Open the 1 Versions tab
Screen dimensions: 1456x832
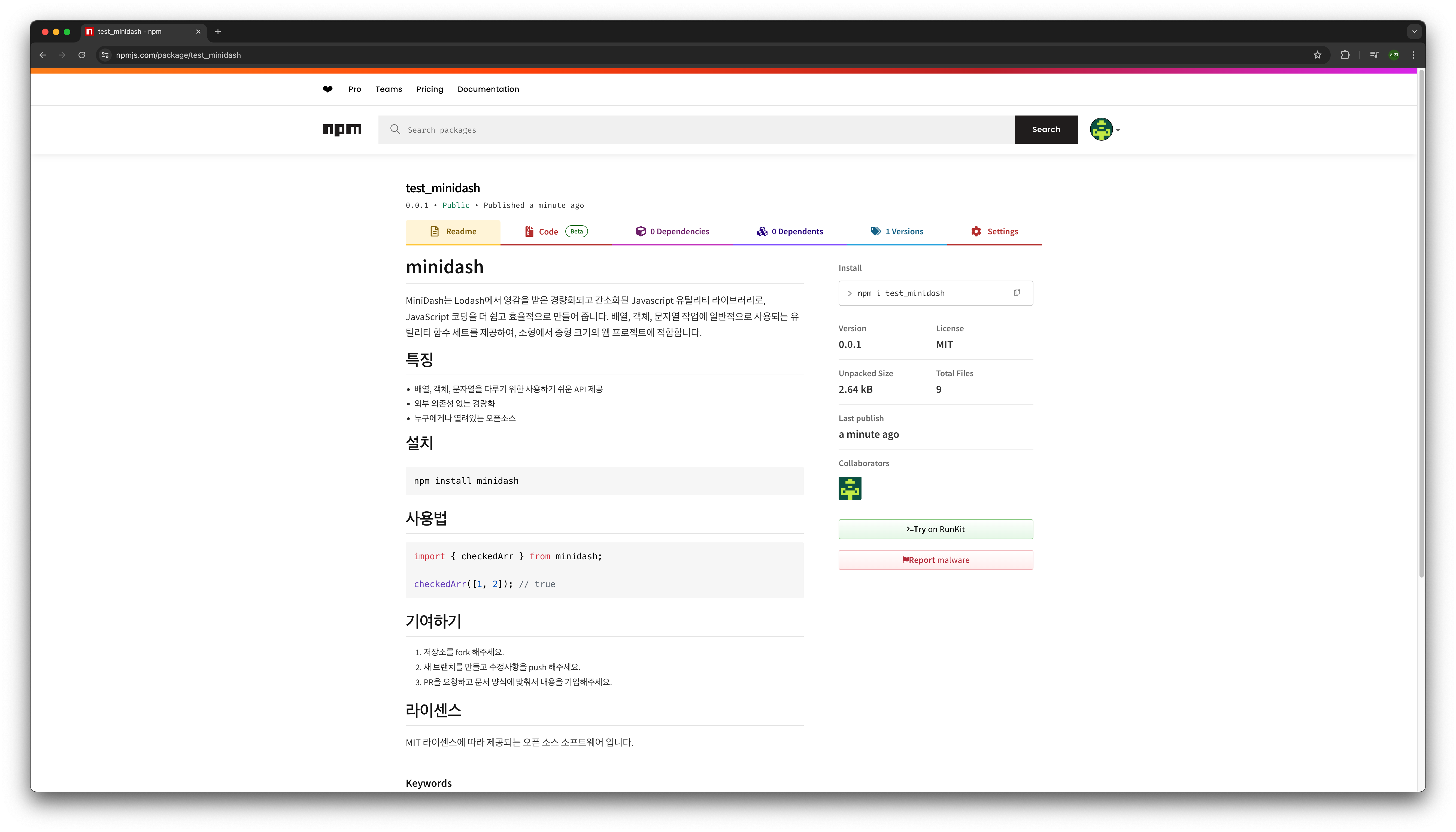(897, 232)
